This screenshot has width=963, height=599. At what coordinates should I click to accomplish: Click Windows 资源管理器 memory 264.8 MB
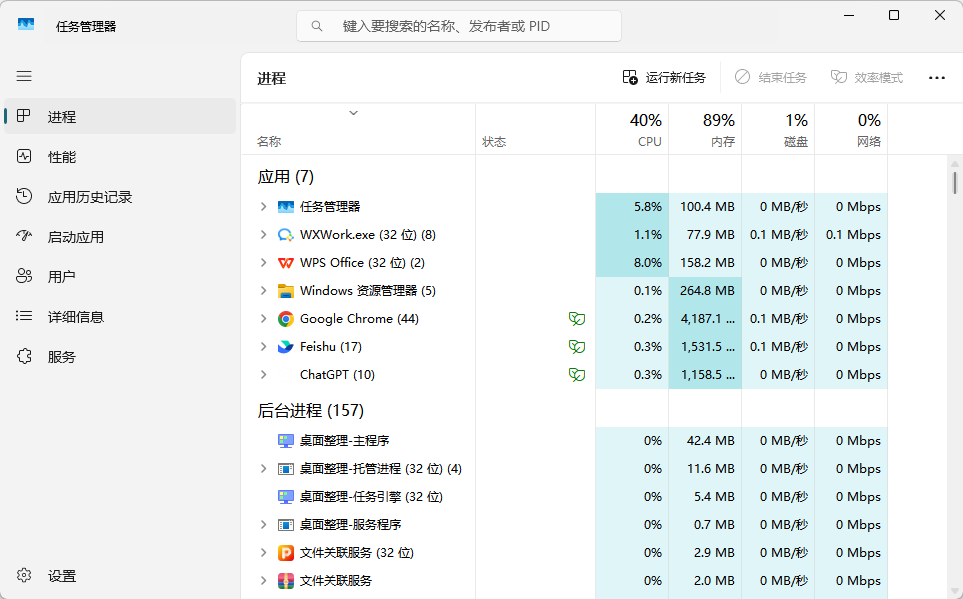(x=707, y=291)
